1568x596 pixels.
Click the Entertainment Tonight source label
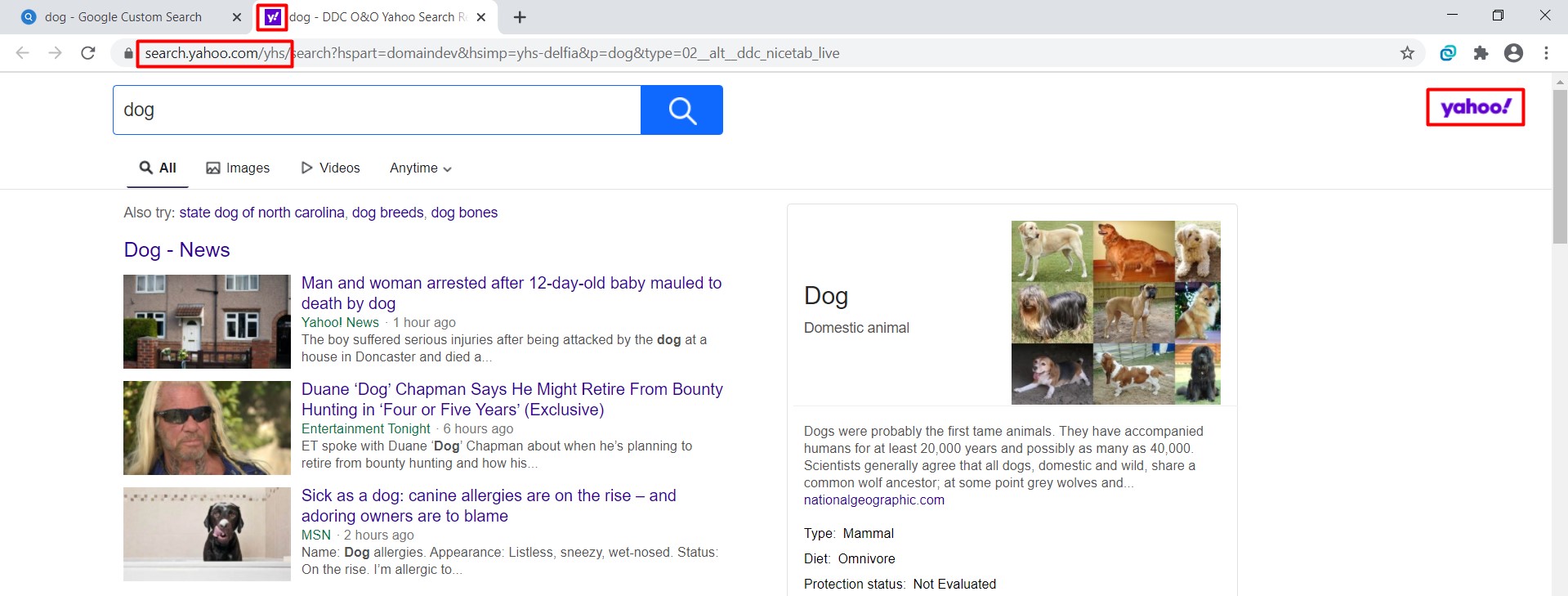[x=366, y=429]
